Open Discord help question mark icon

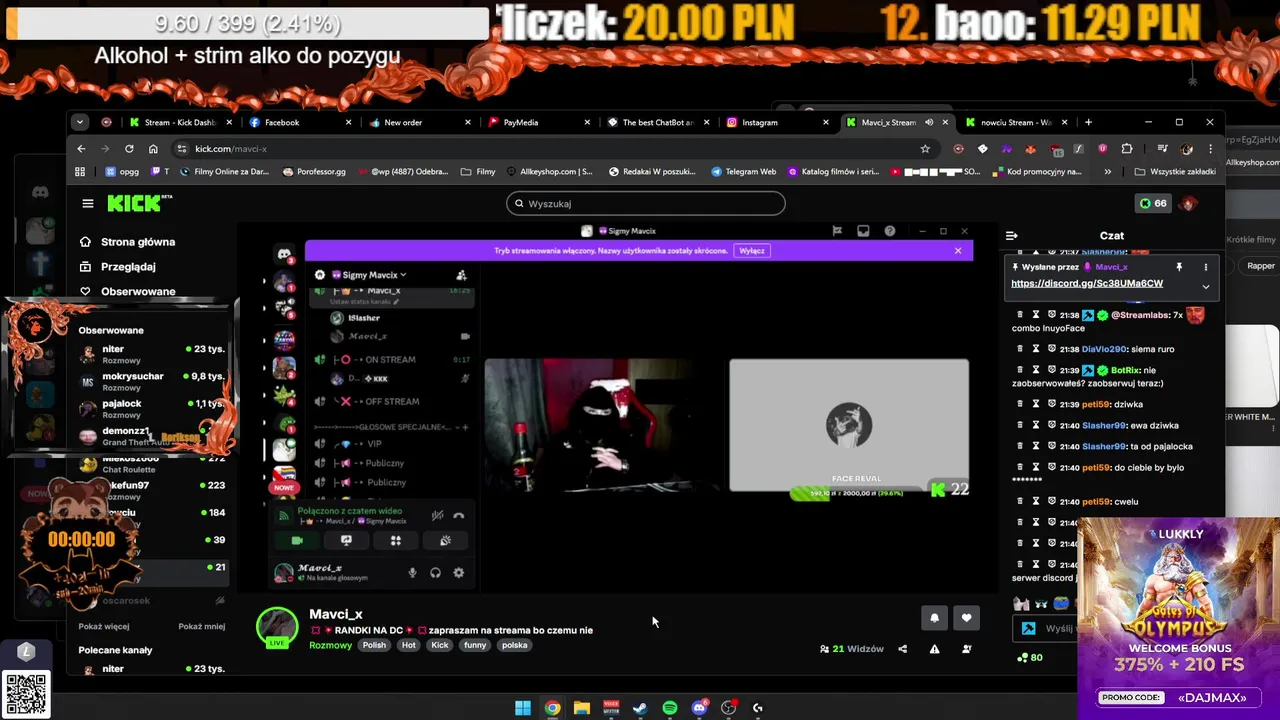[x=890, y=231]
